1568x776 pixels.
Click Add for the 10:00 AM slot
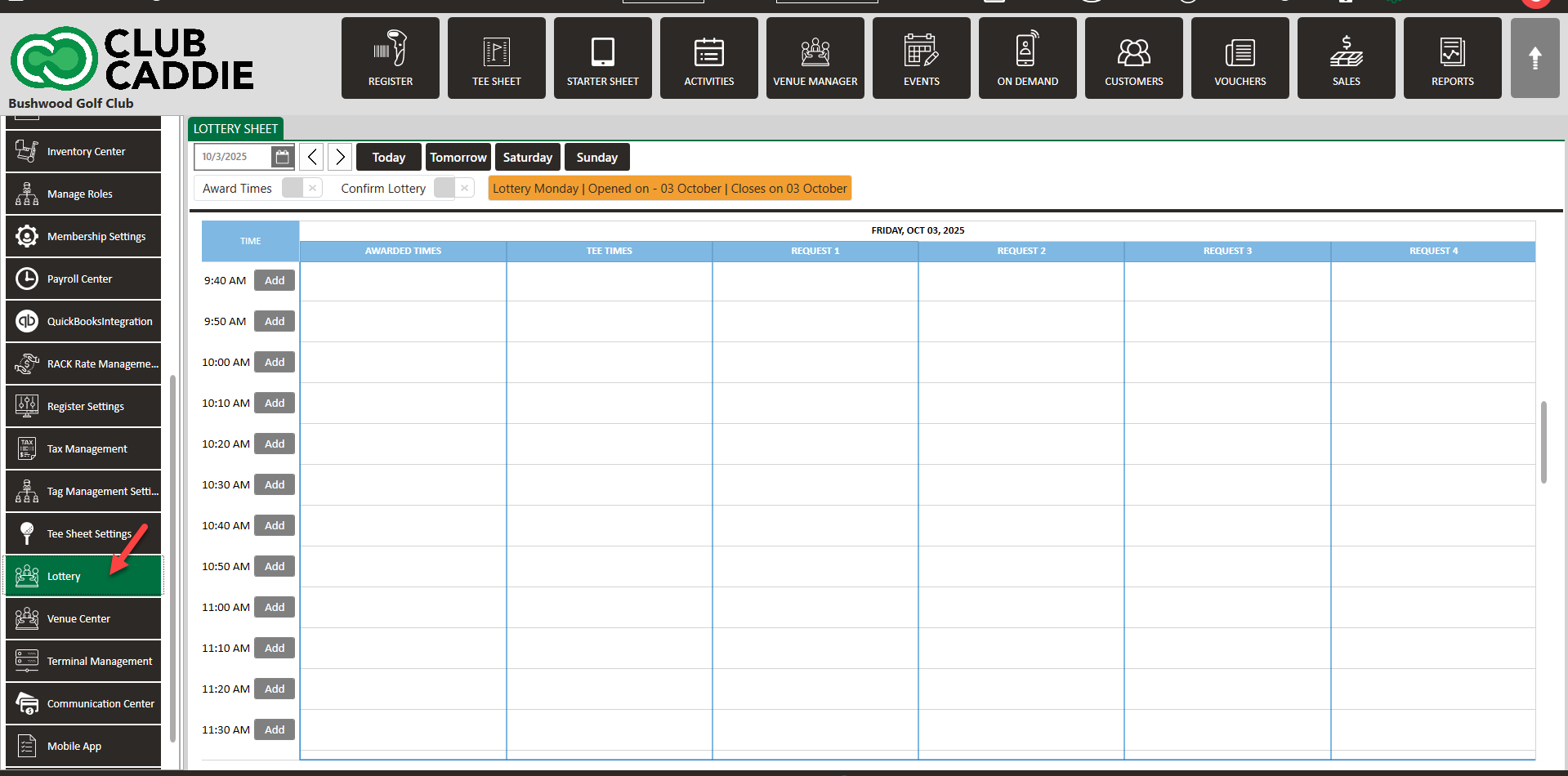click(275, 362)
